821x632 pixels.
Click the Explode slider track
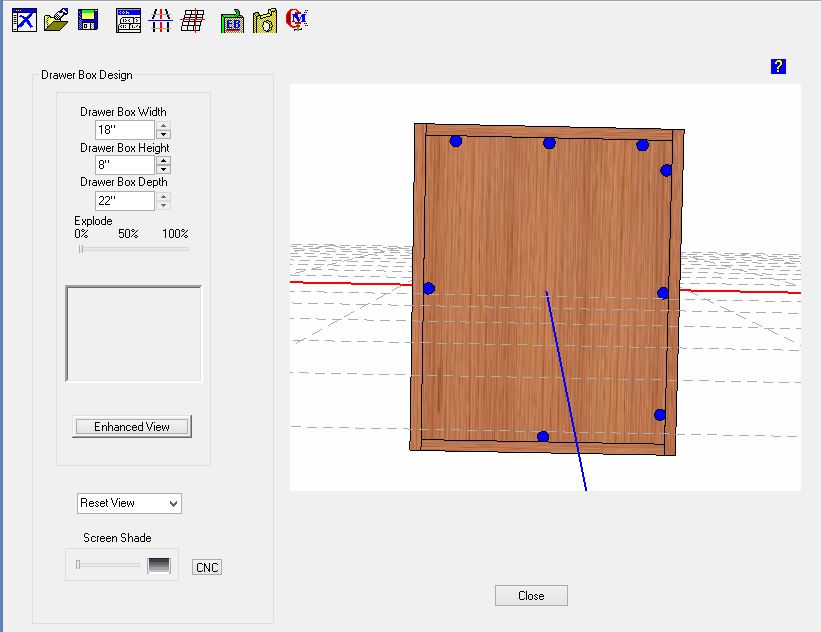134,249
